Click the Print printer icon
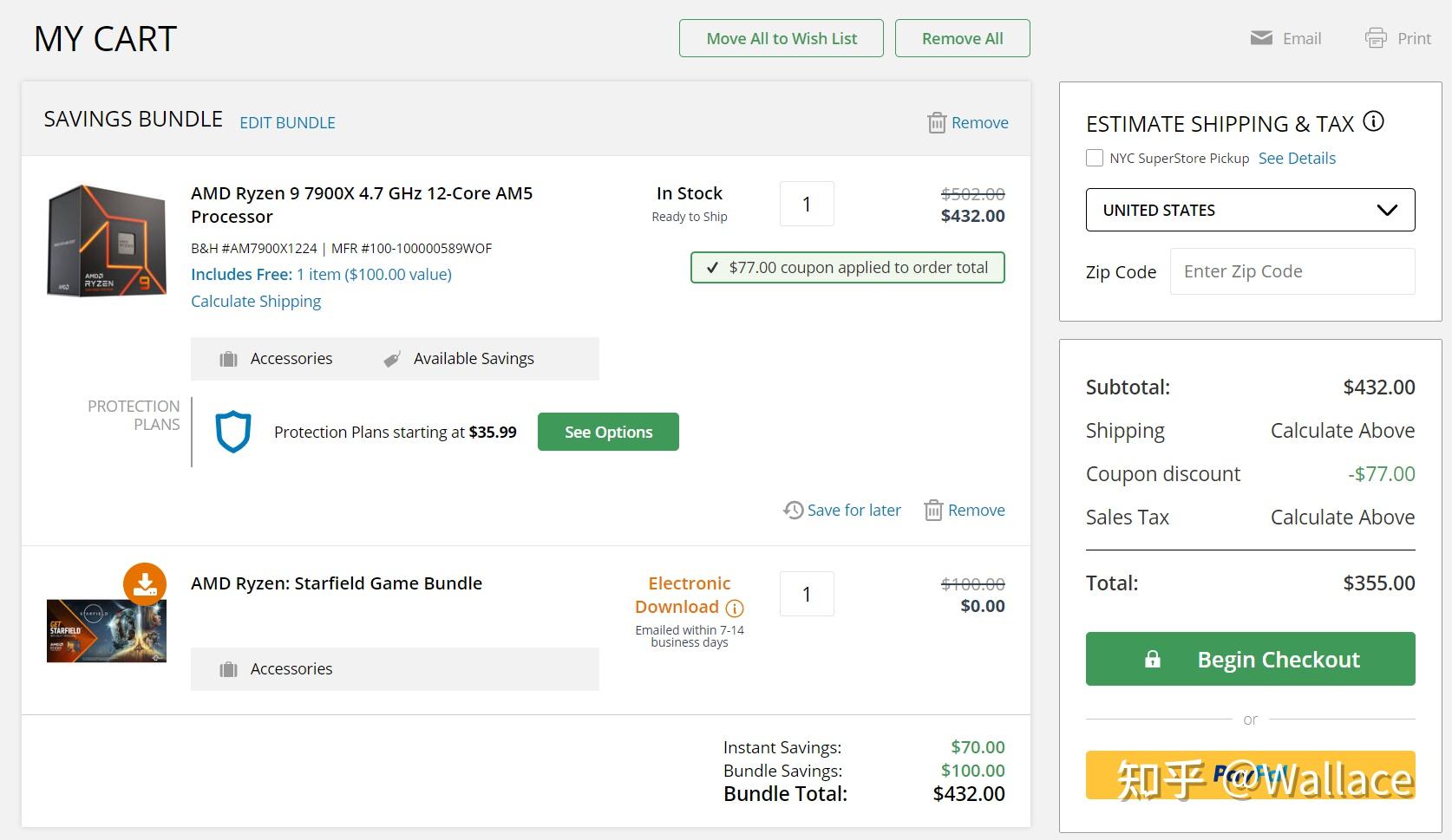1452x840 pixels. [1376, 38]
